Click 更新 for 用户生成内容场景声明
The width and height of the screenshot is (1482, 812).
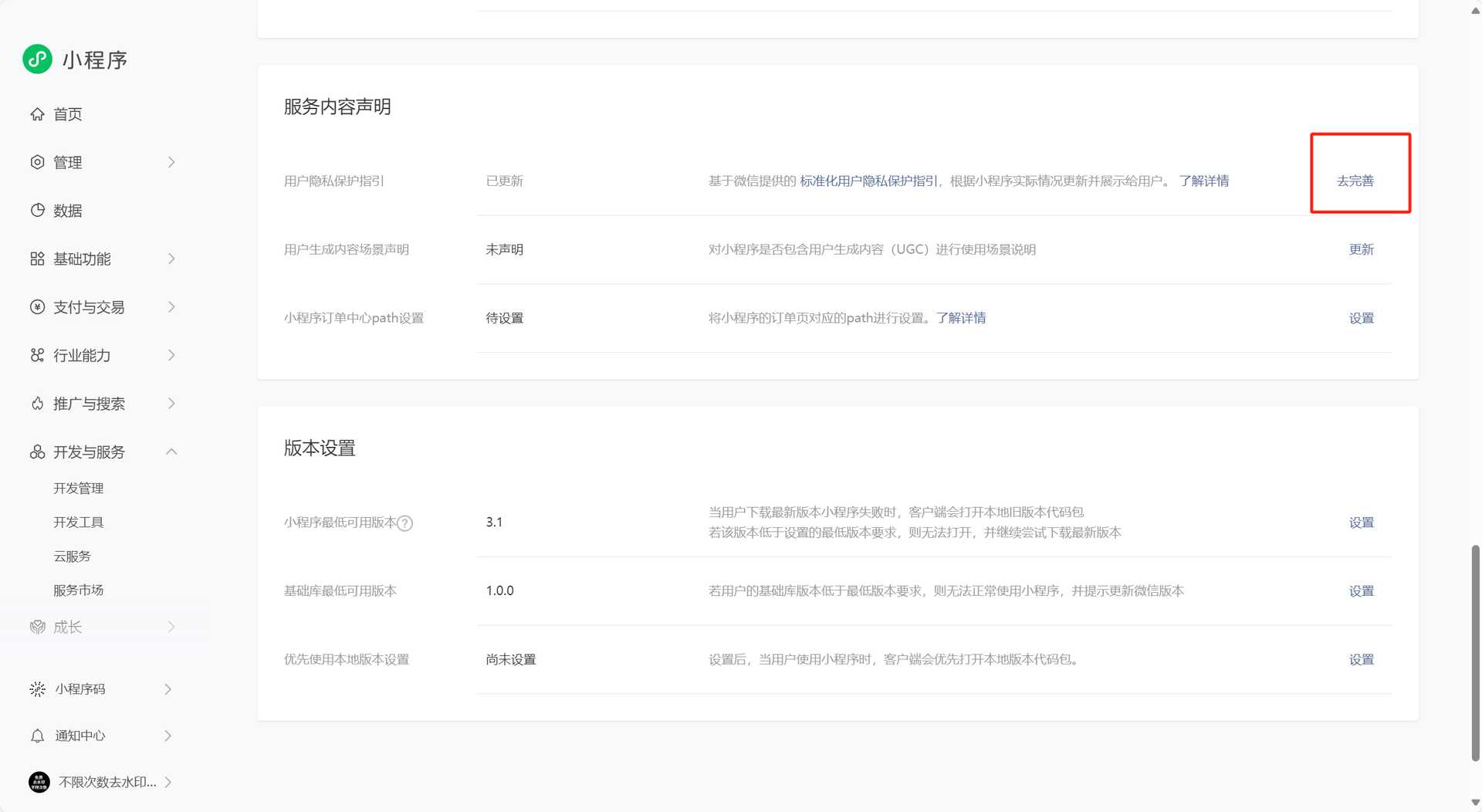pyautogui.click(x=1361, y=249)
